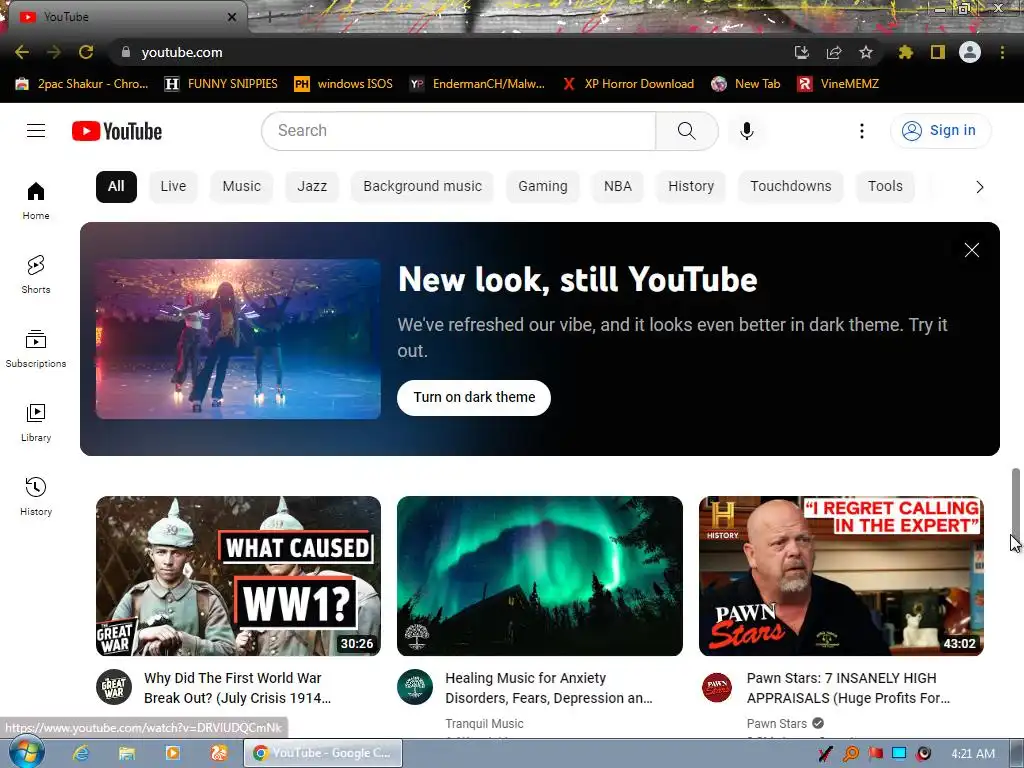The height and width of the screenshot is (768, 1024).
Task: Open Windows Explorer from the taskbar
Action: 127,753
